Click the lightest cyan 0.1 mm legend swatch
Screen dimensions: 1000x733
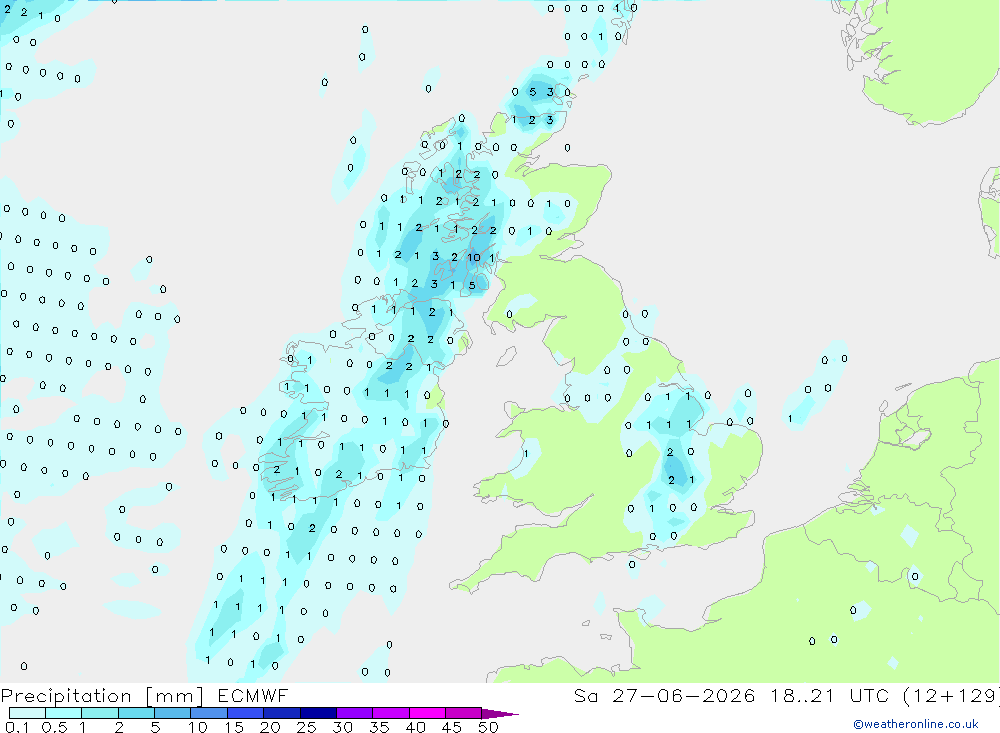[x=27, y=713]
